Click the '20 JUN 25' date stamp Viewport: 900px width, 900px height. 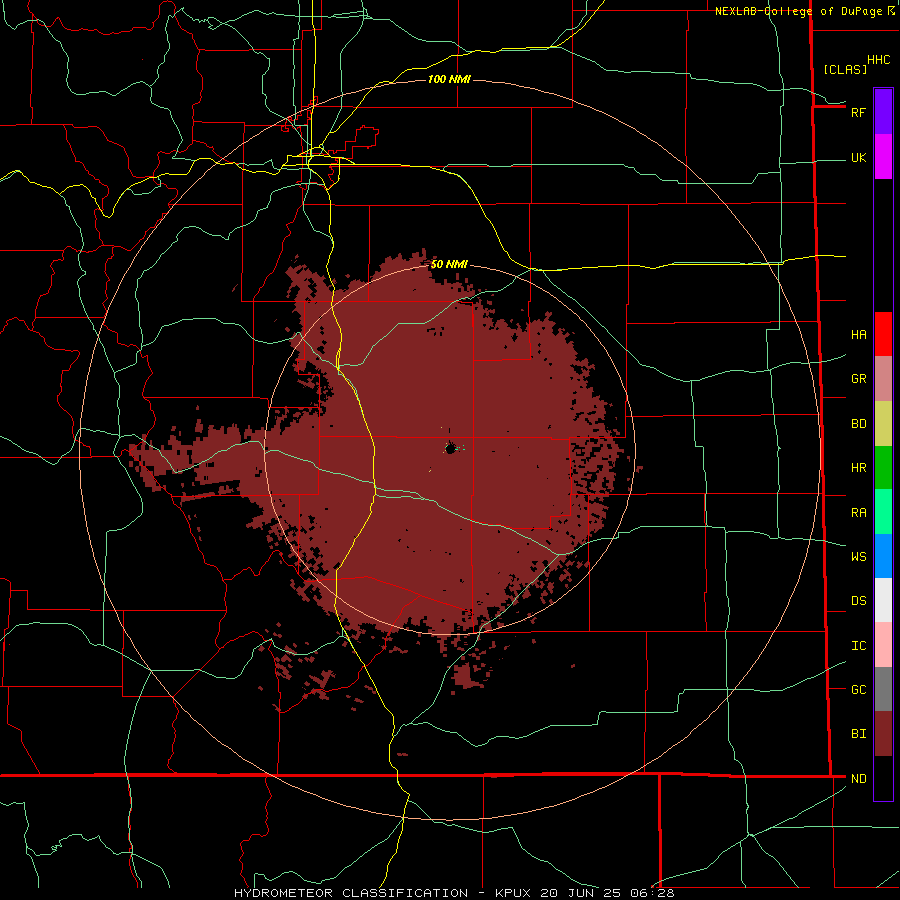[579, 893]
